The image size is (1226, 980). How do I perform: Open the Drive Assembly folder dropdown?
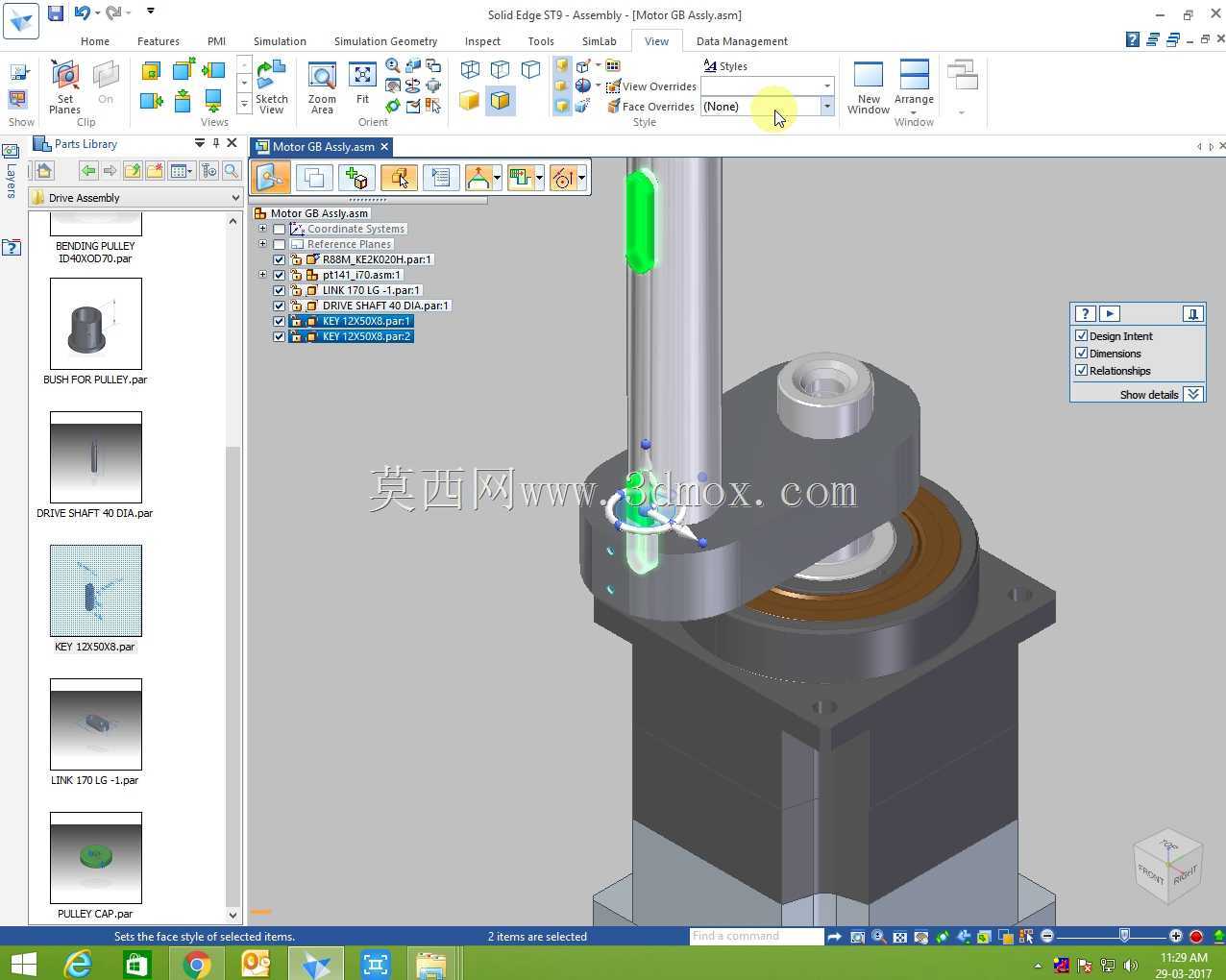click(235, 198)
